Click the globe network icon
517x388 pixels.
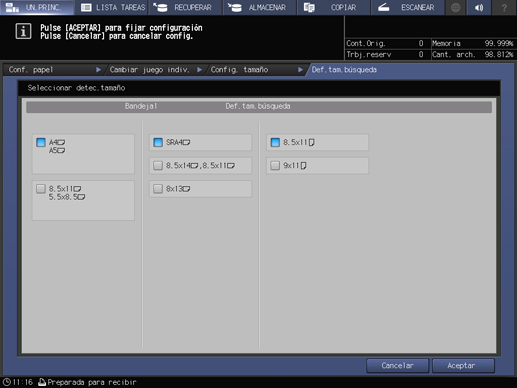[456, 7]
